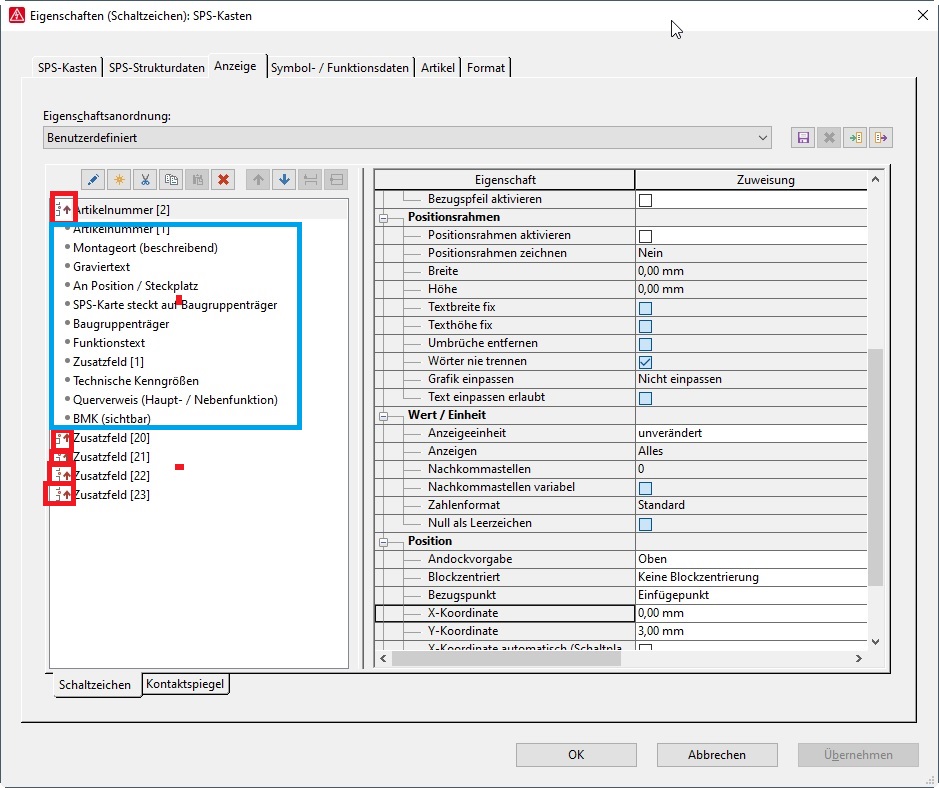Select An Position / Steckplatz entry
The height and width of the screenshot is (788, 939).
(x=135, y=286)
